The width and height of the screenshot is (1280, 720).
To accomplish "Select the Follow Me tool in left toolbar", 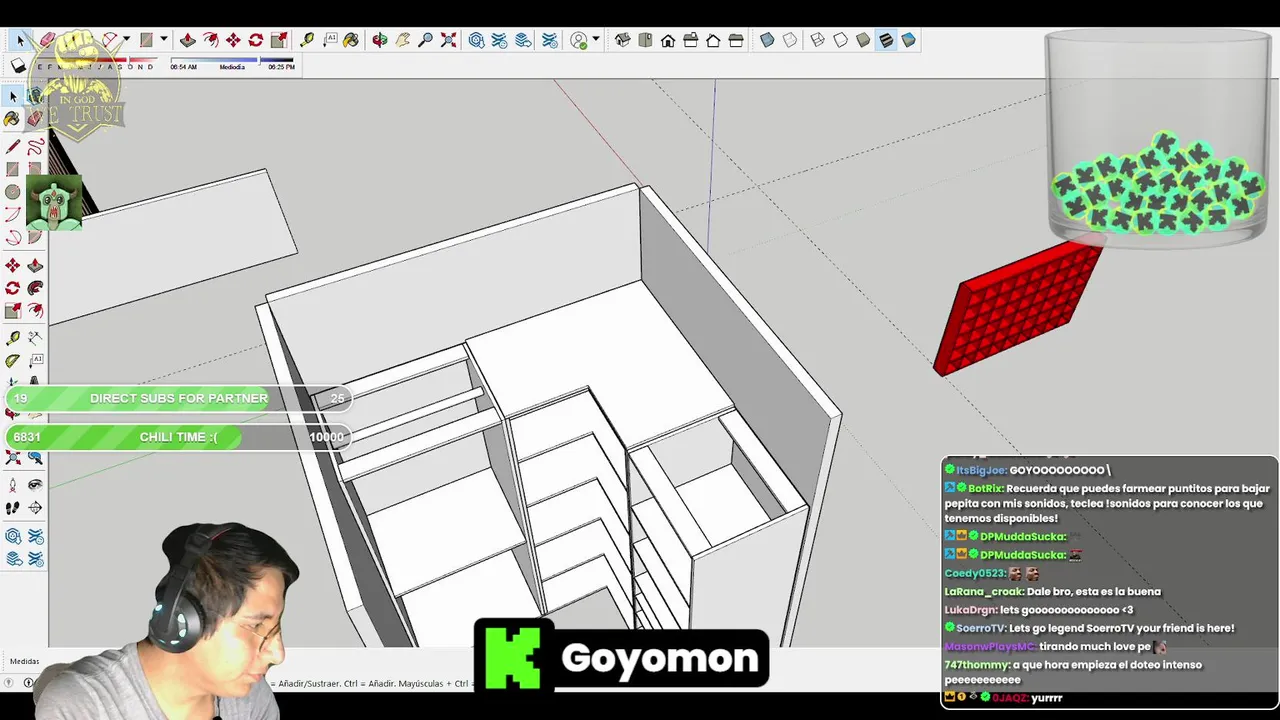I will 35,288.
